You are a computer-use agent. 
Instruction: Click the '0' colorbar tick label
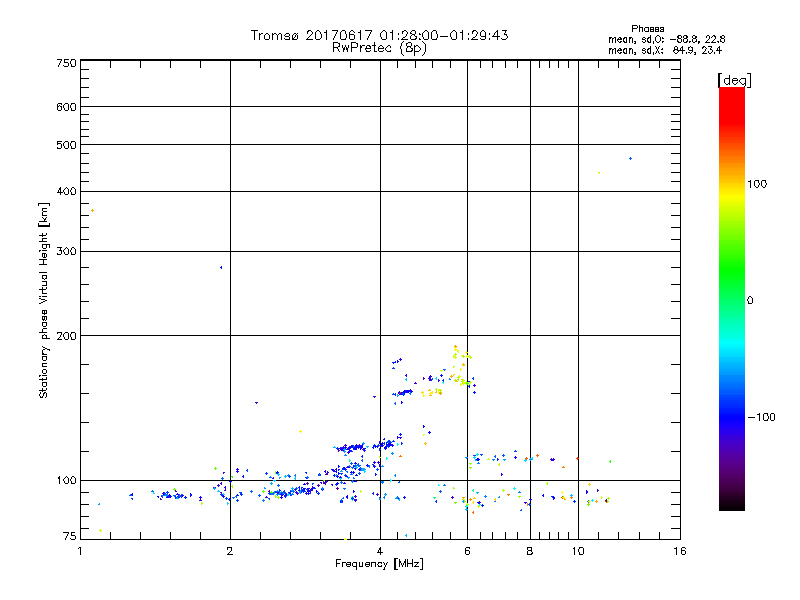[x=750, y=301]
